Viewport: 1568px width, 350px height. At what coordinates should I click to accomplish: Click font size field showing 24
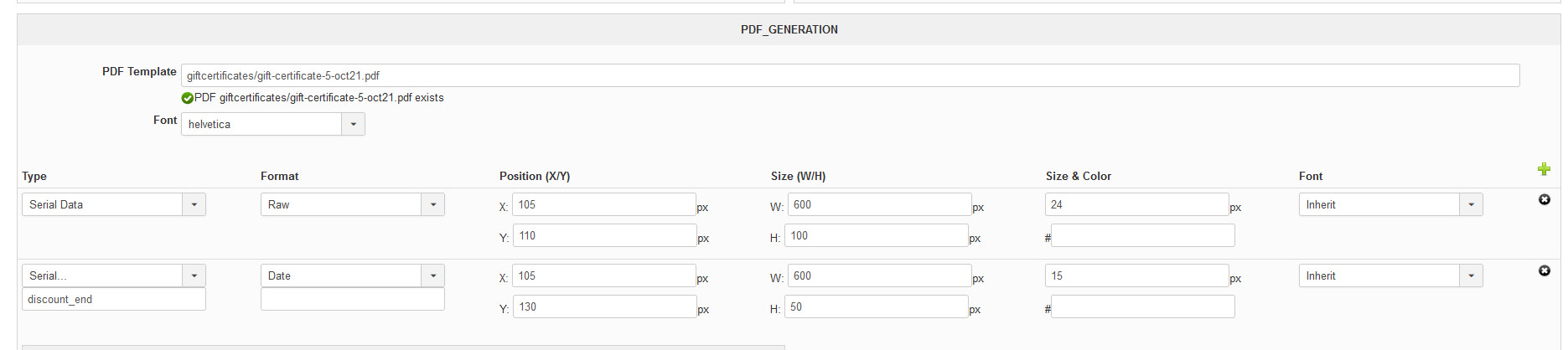pos(1136,204)
